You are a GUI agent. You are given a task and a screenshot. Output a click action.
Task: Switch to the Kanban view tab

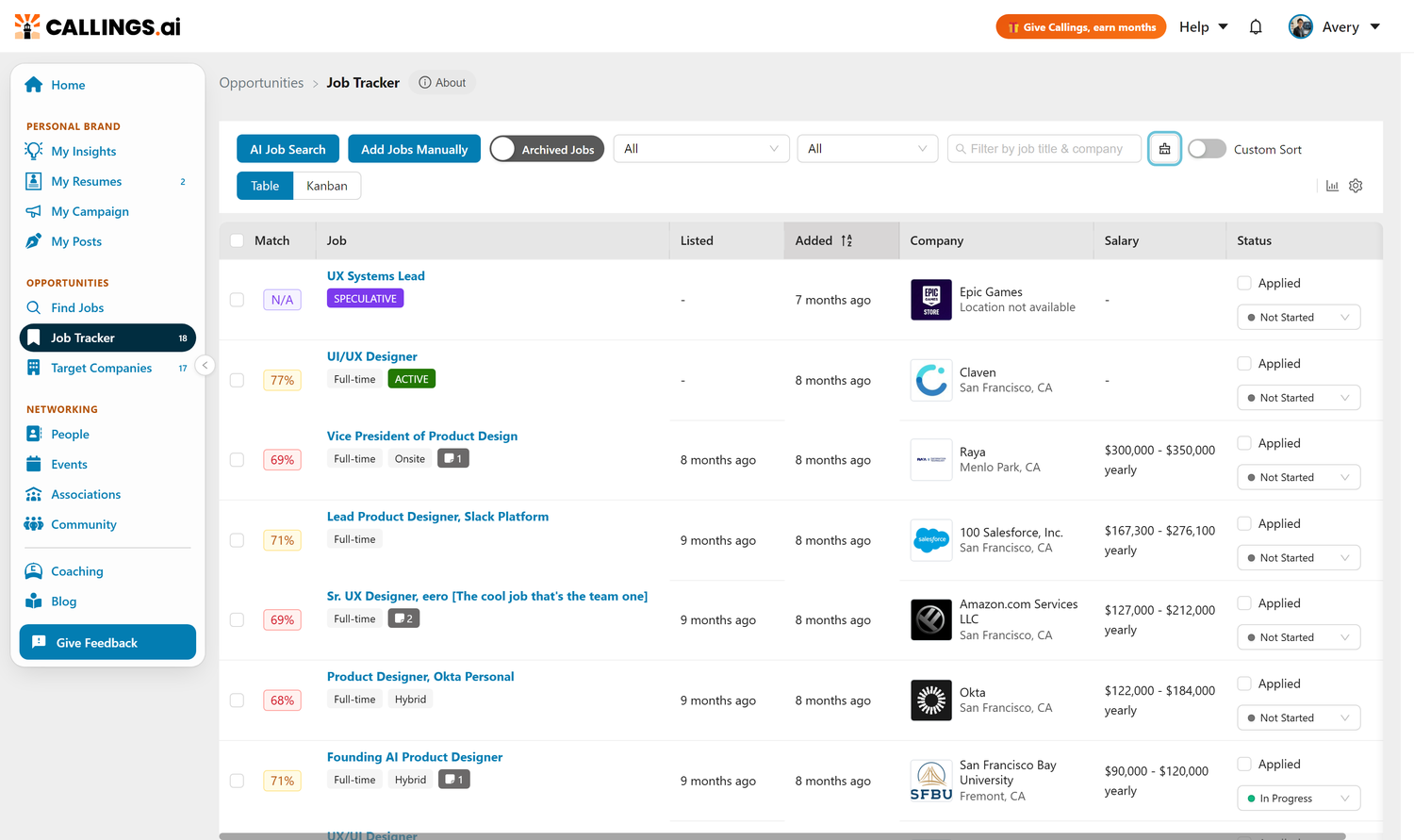click(x=327, y=186)
